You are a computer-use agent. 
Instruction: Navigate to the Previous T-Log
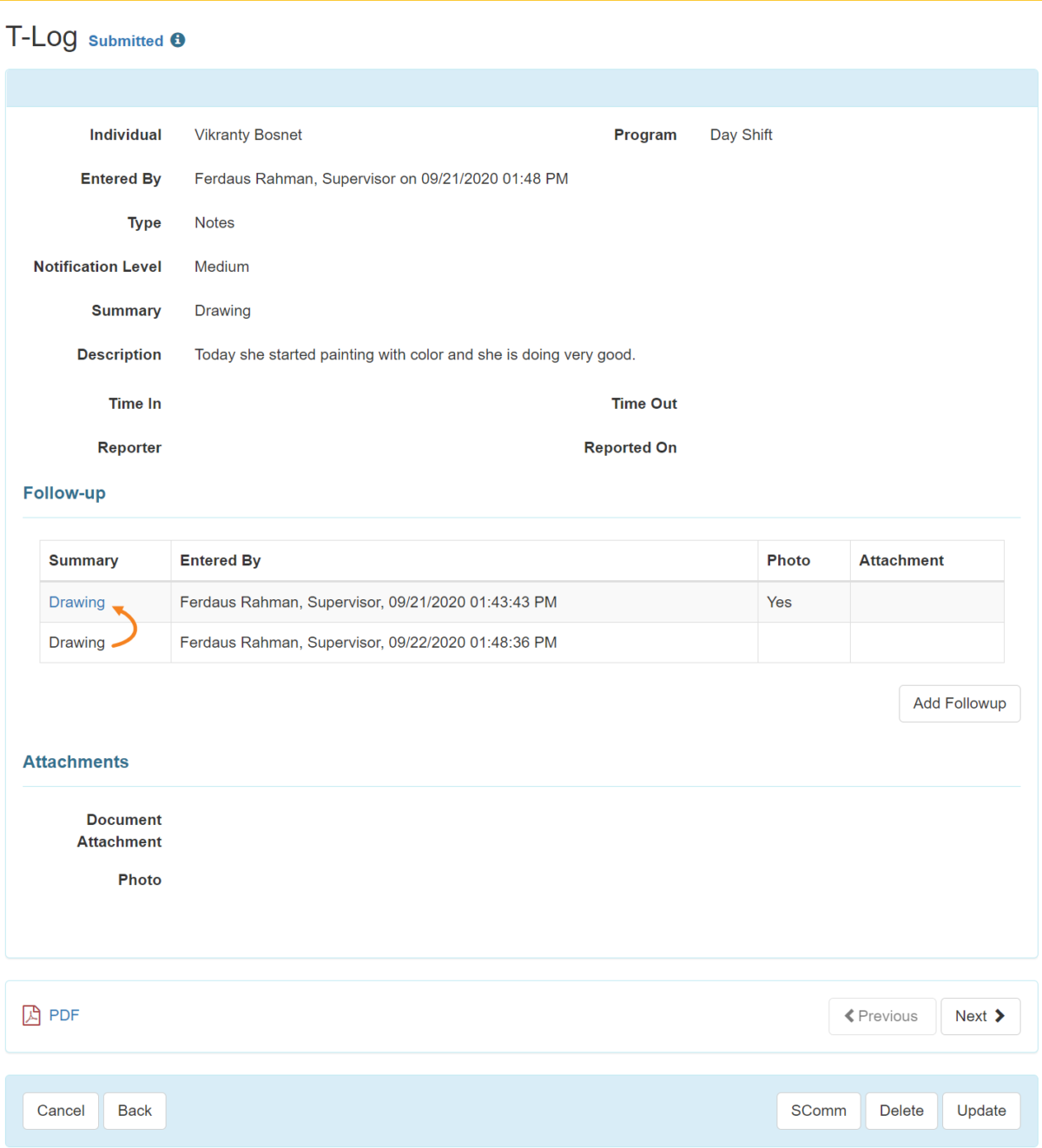click(881, 1016)
